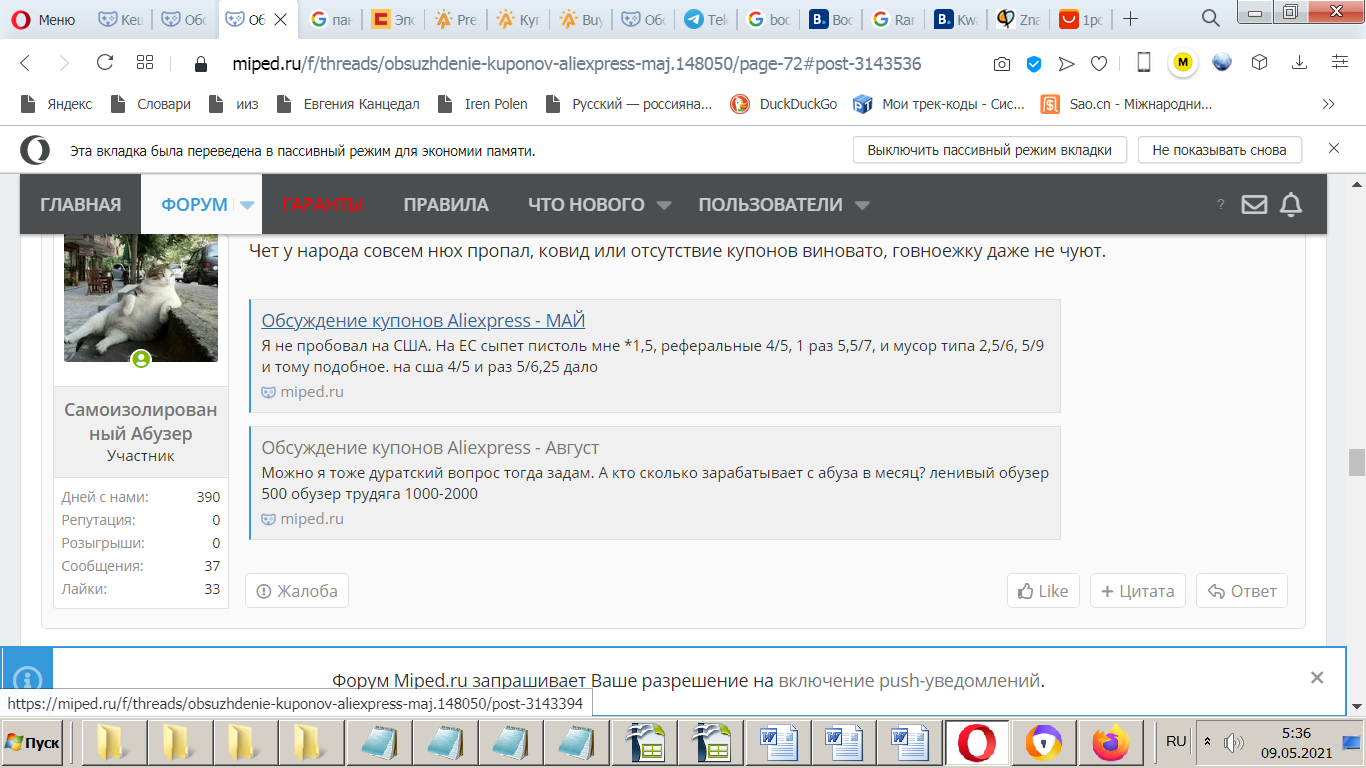
Task: Switch to Opera in the taskbar
Action: click(976, 743)
